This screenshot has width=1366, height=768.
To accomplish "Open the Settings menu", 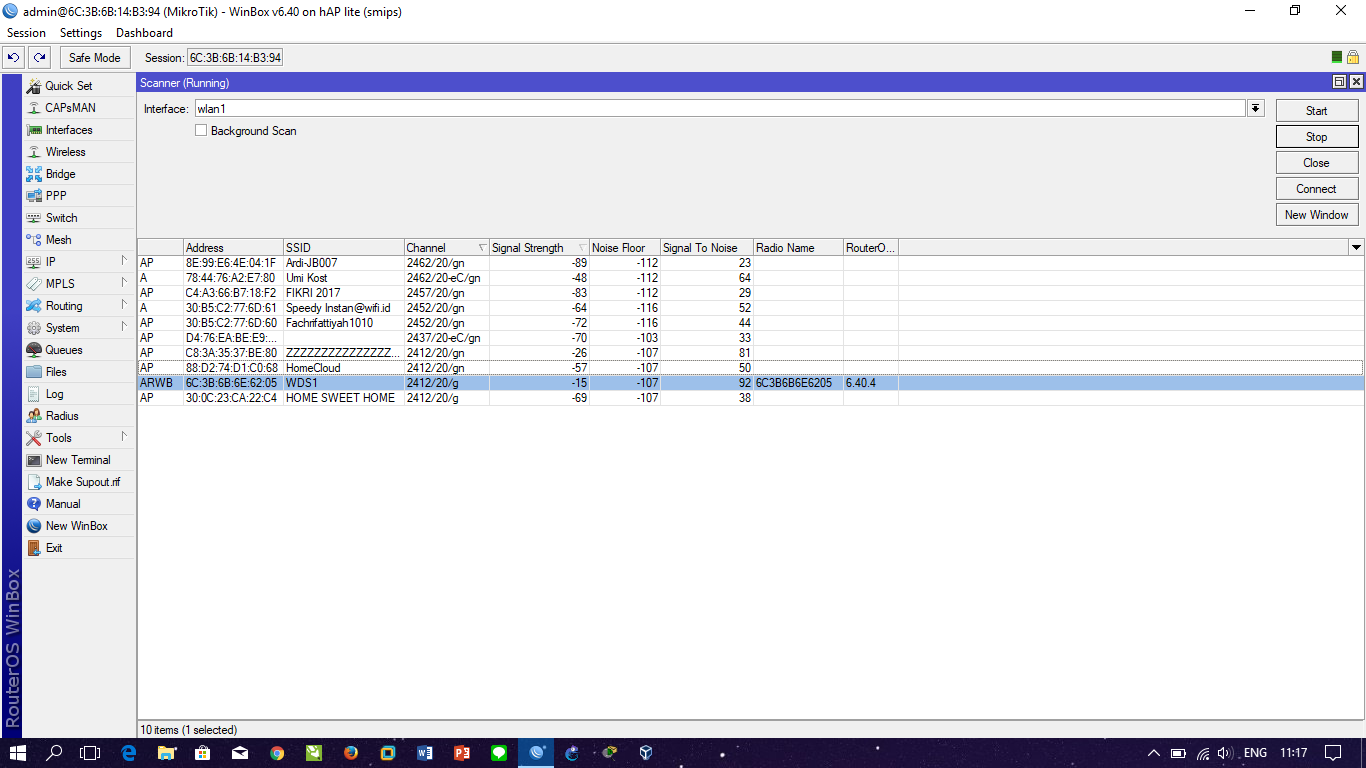I will pyautogui.click(x=81, y=32).
